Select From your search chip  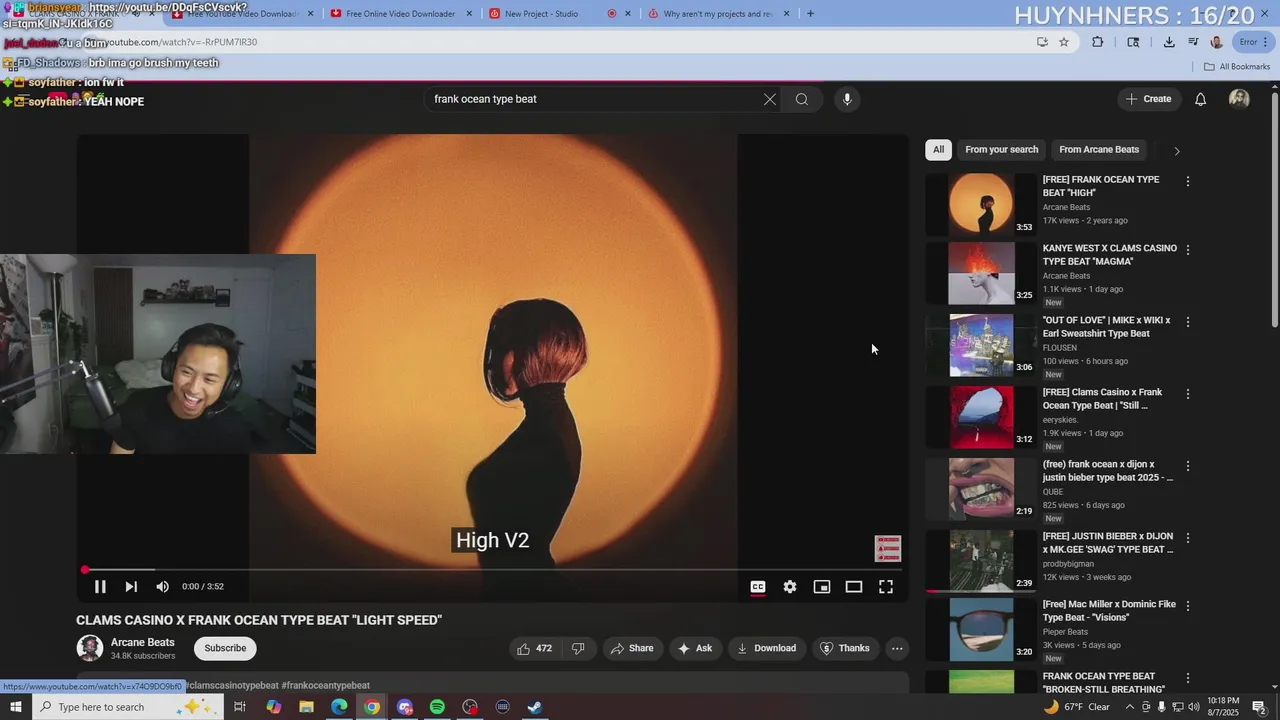1002,150
